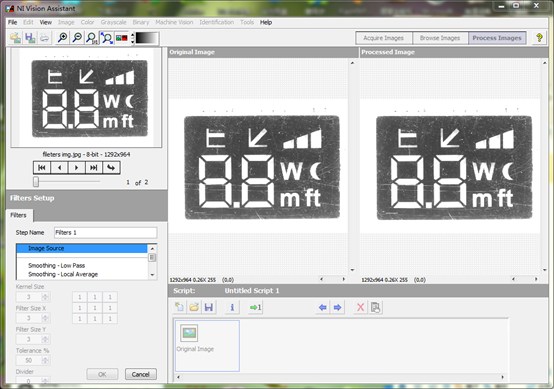Click the red X delete step icon
Image resolution: width=554 pixels, height=389 pixels.
pyautogui.click(x=360, y=307)
